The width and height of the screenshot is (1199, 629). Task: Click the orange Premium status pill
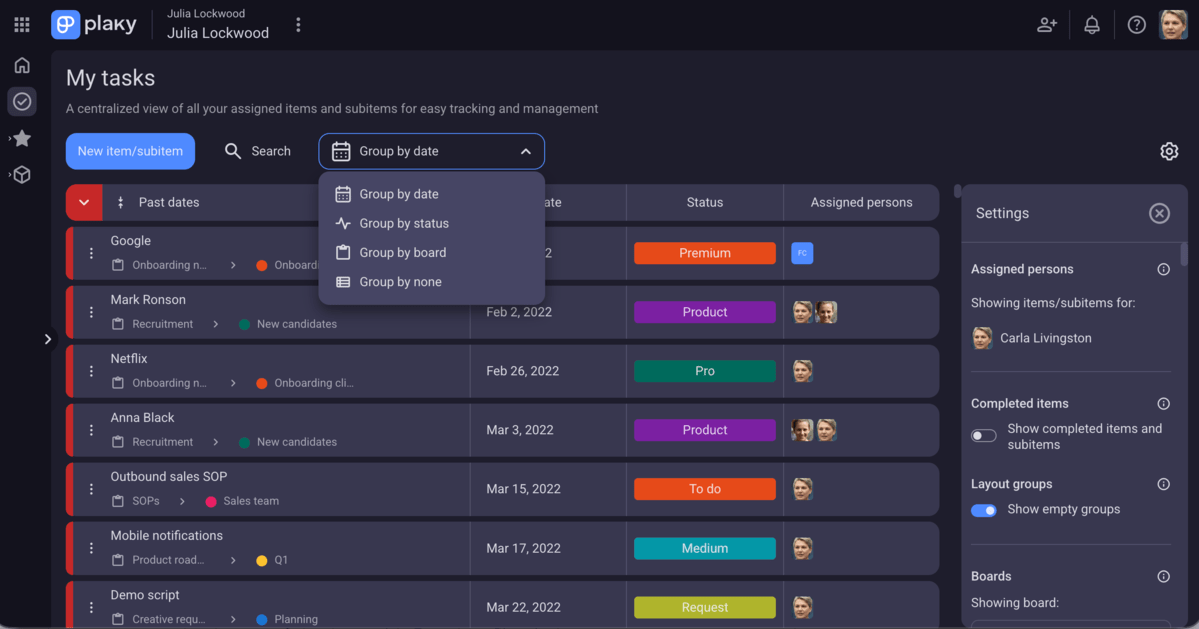[x=704, y=253]
